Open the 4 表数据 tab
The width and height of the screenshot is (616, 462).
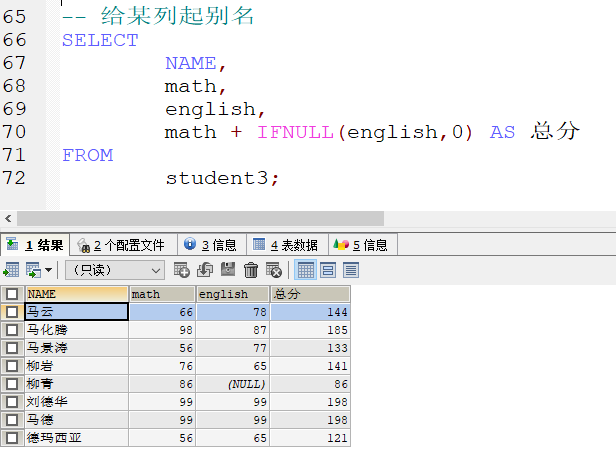click(287, 245)
